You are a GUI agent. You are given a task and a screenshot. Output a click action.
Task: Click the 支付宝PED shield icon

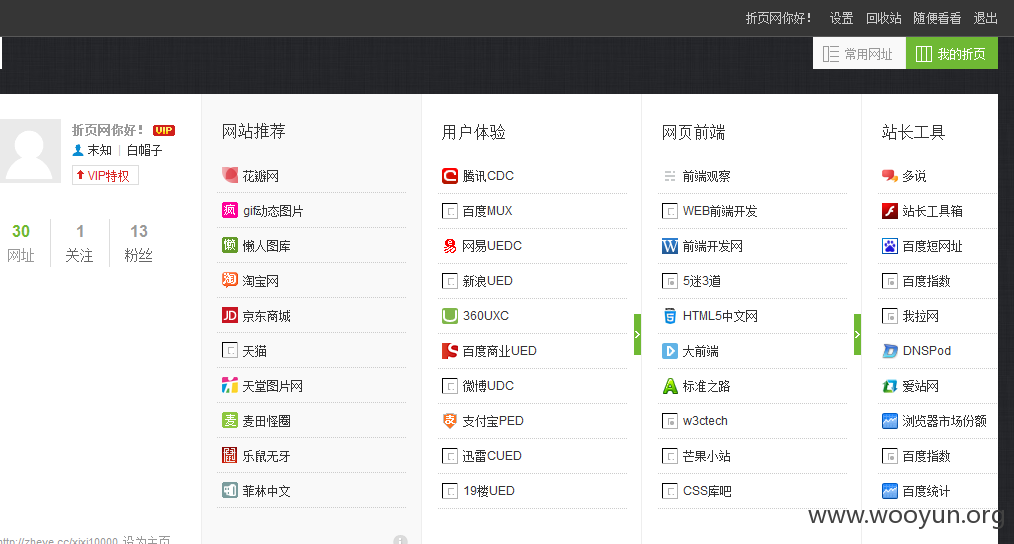point(449,420)
